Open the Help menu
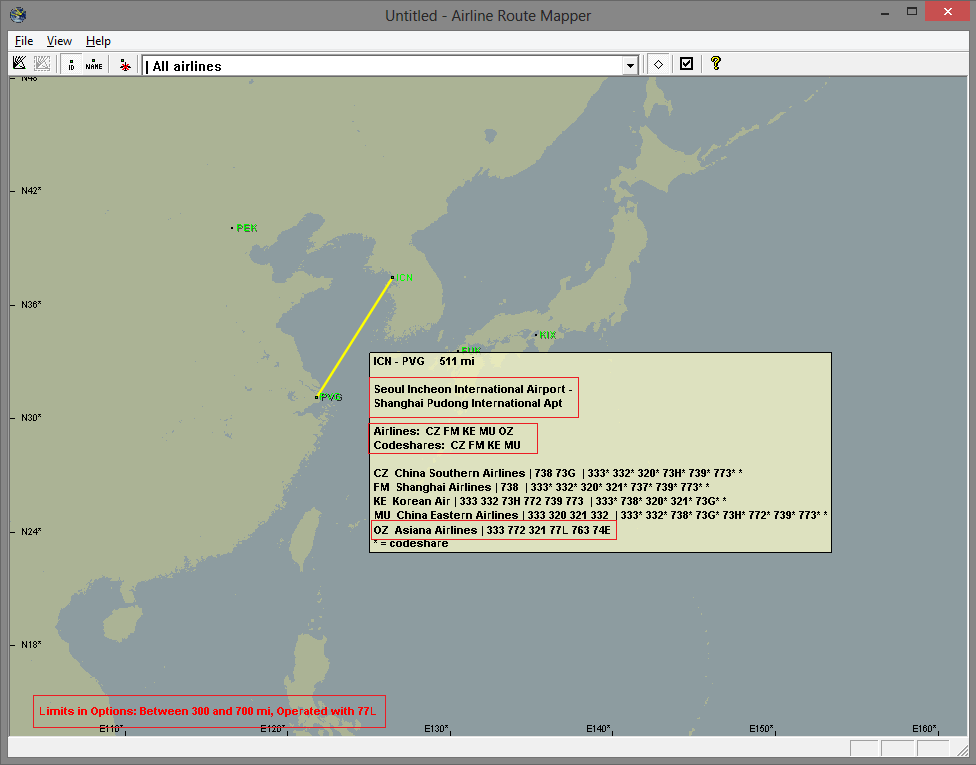 98,41
